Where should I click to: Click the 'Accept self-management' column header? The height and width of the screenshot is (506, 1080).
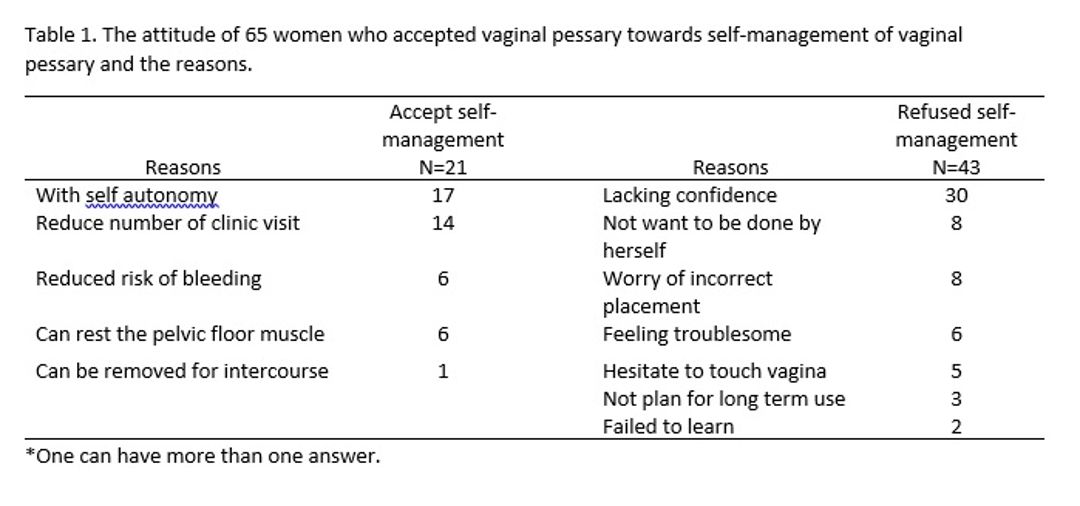pos(443,140)
